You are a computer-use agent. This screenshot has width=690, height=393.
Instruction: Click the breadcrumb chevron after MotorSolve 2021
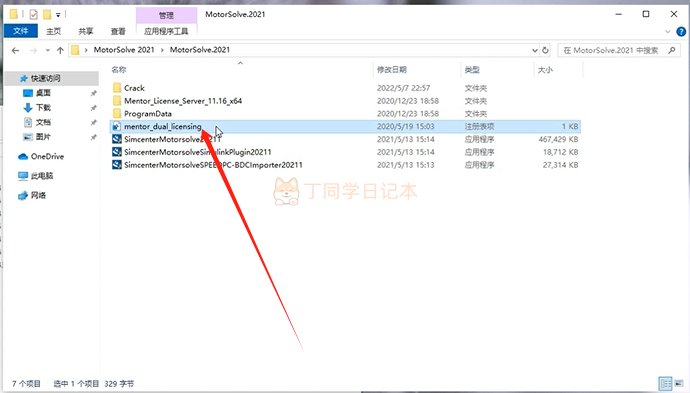pyautogui.click(x=162, y=50)
